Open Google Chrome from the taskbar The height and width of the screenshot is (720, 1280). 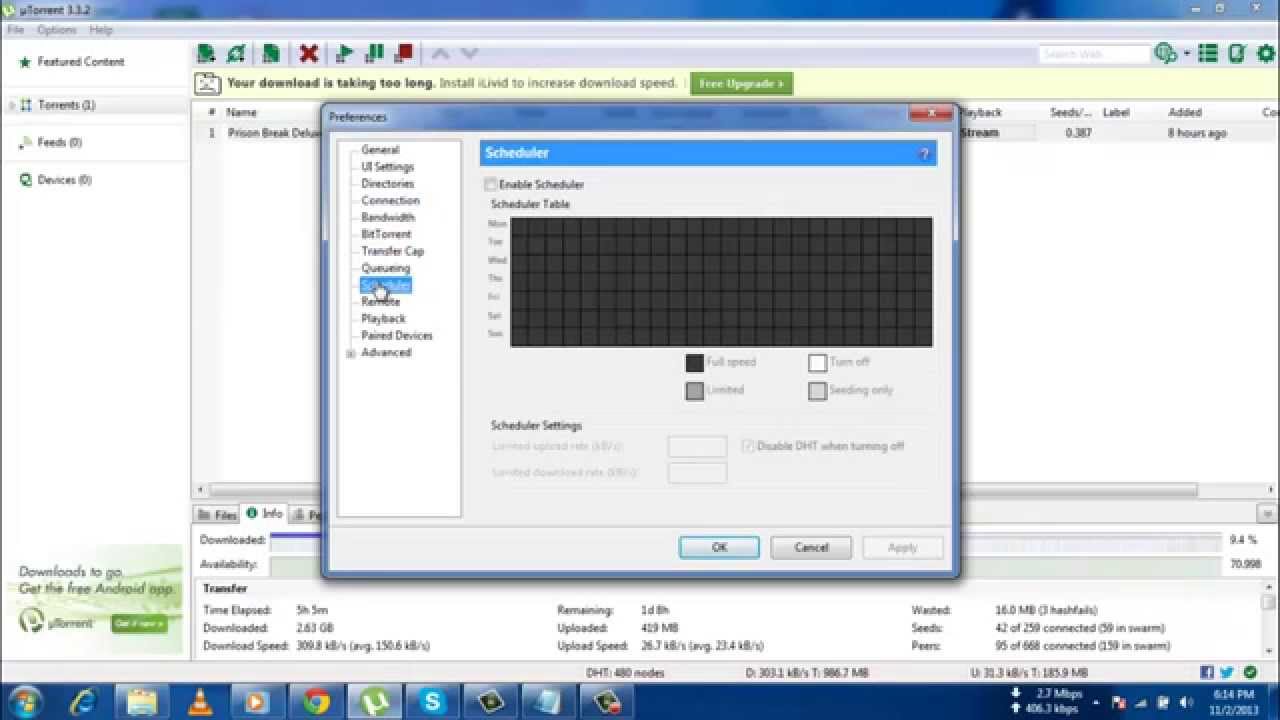(316, 702)
